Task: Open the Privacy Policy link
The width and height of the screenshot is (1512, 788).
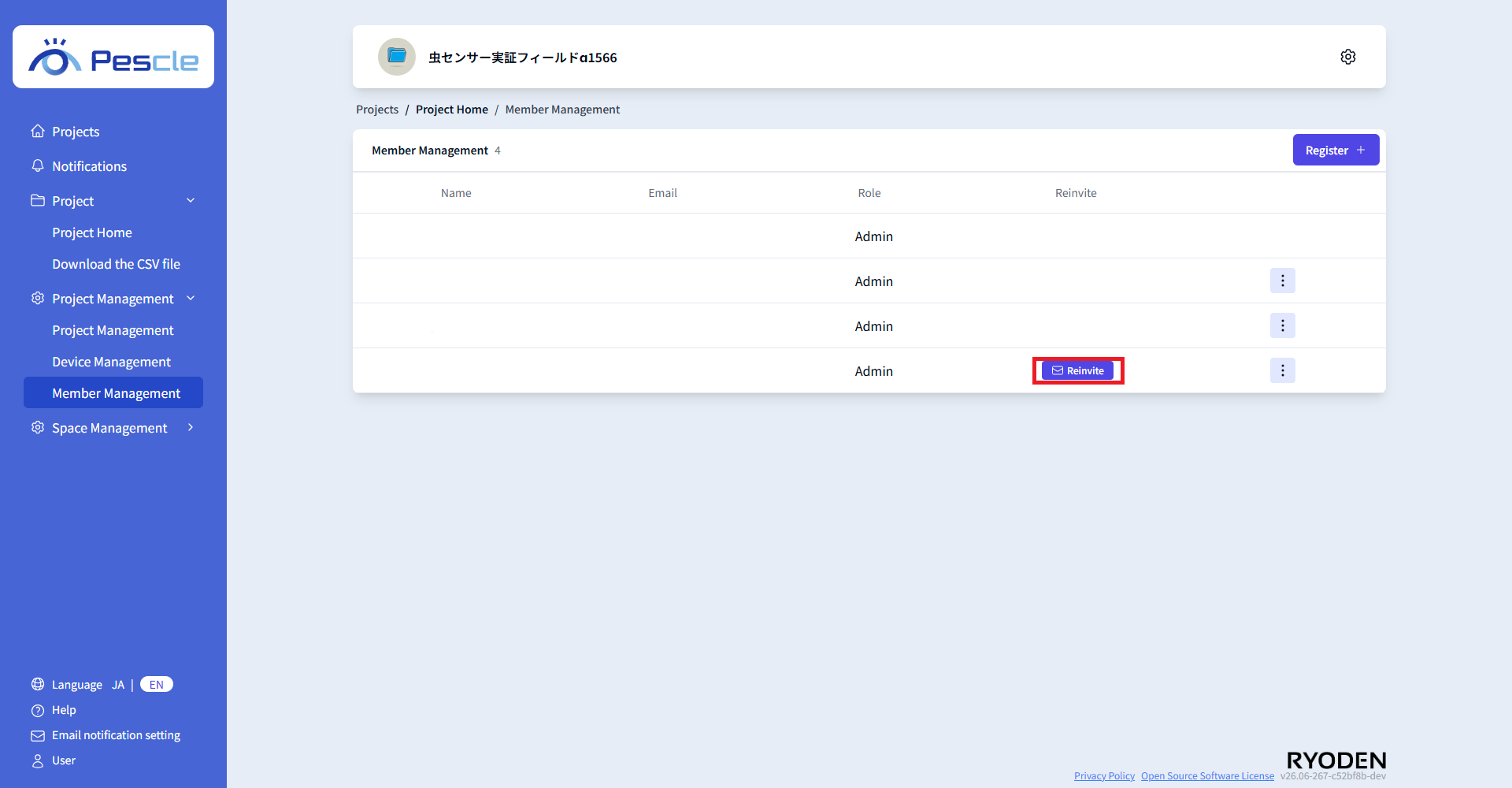Action: tap(1104, 776)
